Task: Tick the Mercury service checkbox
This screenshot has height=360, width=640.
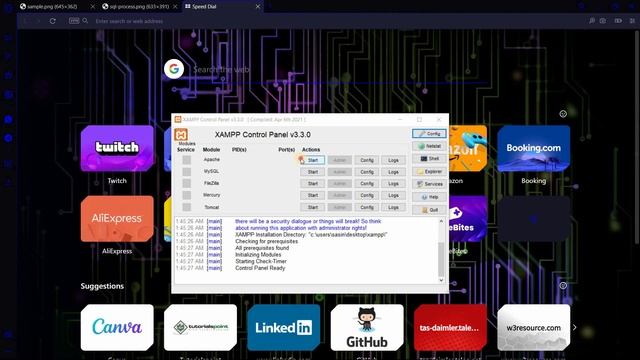Action: (x=187, y=196)
